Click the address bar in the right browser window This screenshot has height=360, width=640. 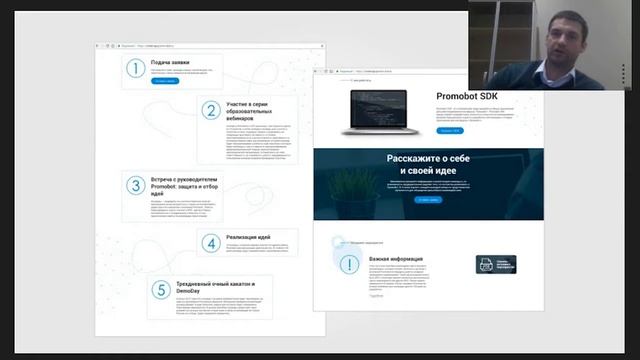pos(400,71)
